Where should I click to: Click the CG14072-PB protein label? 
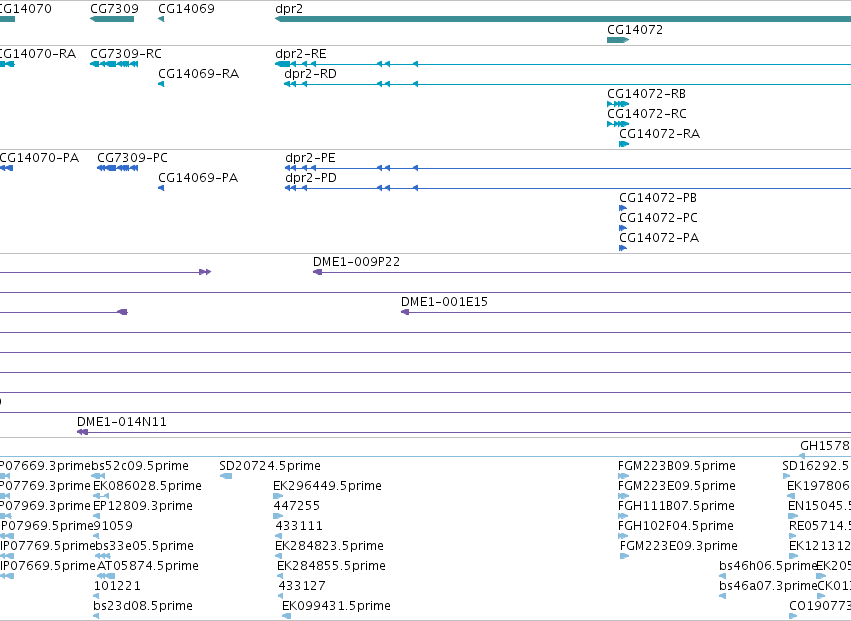(658, 198)
